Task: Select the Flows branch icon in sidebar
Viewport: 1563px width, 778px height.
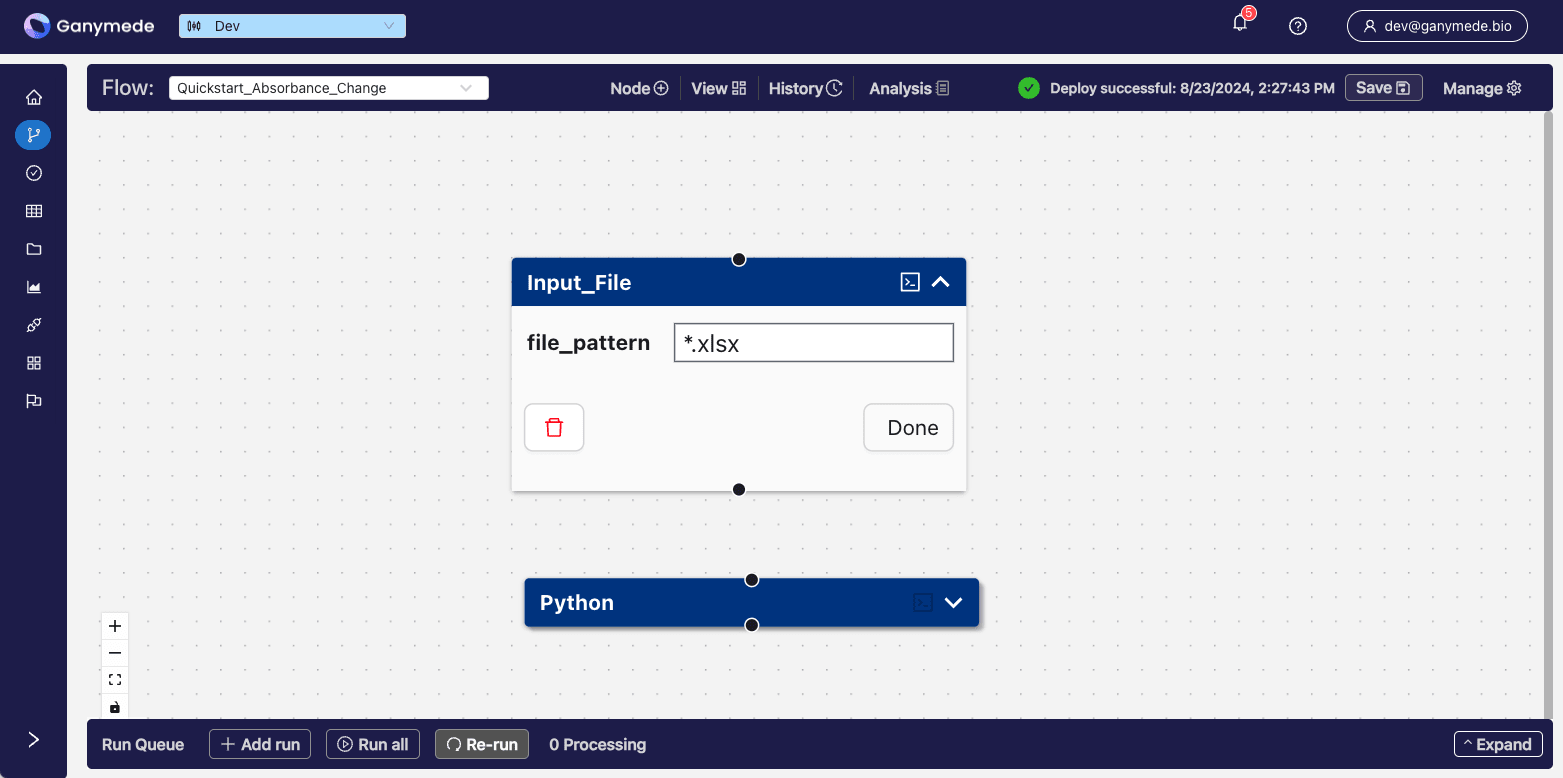Action: point(33,135)
